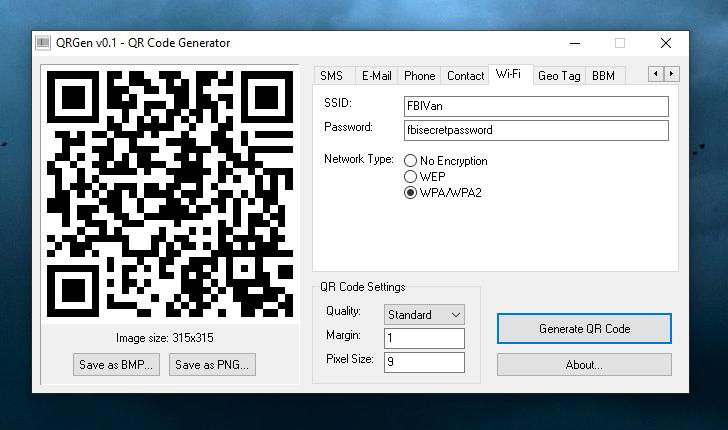The width and height of the screenshot is (728, 430).
Task: Click the 'Quality:' label
Action: 343,311
